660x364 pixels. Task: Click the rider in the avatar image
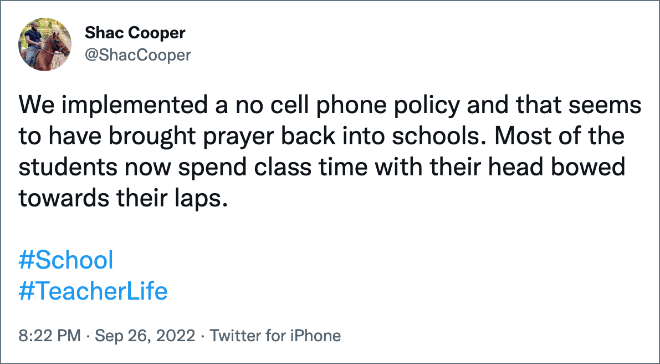(x=35, y=43)
